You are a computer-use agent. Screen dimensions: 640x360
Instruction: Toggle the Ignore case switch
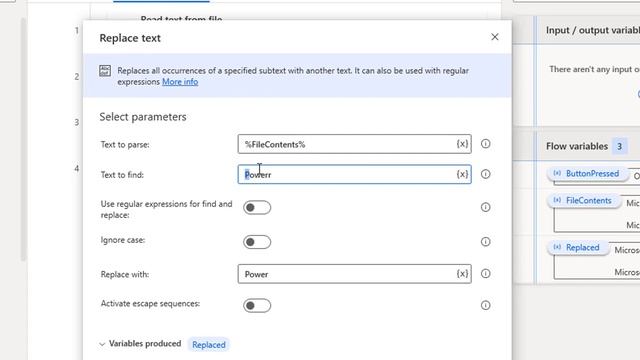pos(257,242)
